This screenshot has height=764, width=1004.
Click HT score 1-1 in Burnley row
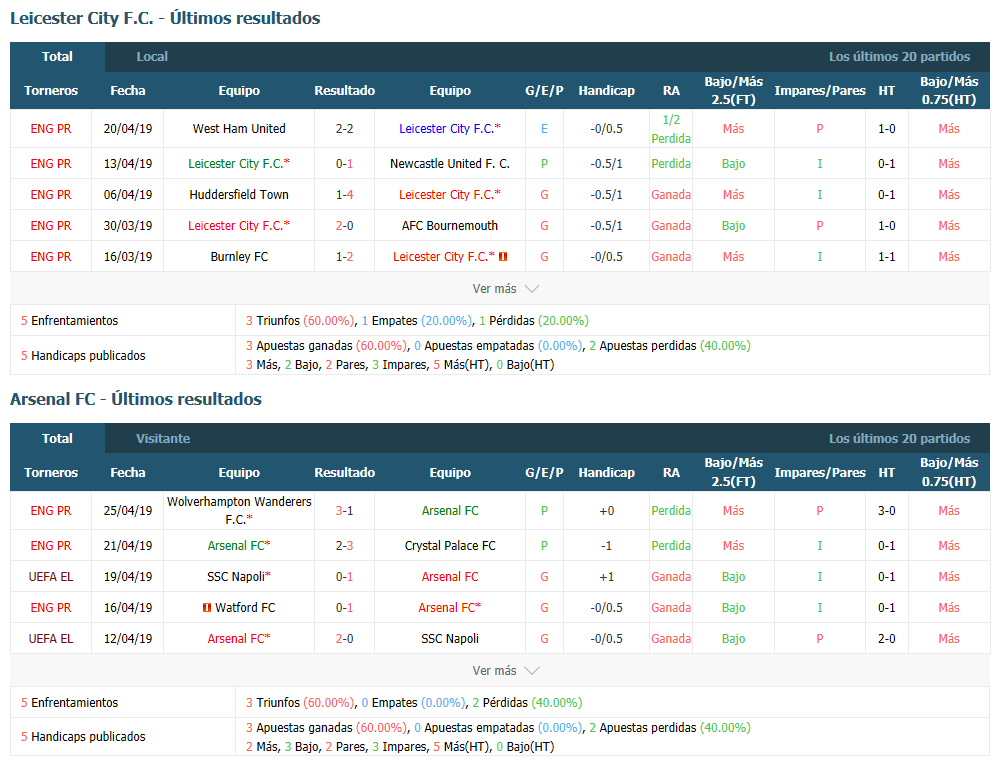pyautogui.click(x=887, y=257)
